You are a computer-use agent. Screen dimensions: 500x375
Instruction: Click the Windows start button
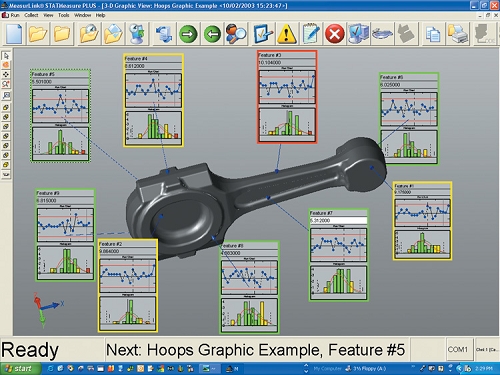click(21, 368)
